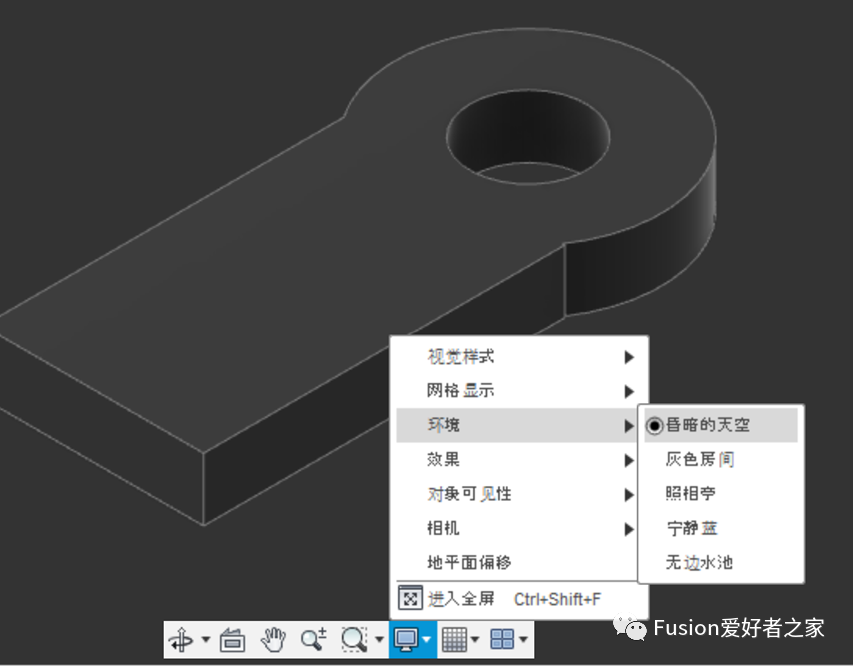Click the Display Settings monitor icon
This screenshot has height=666, width=853.
tap(406, 639)
